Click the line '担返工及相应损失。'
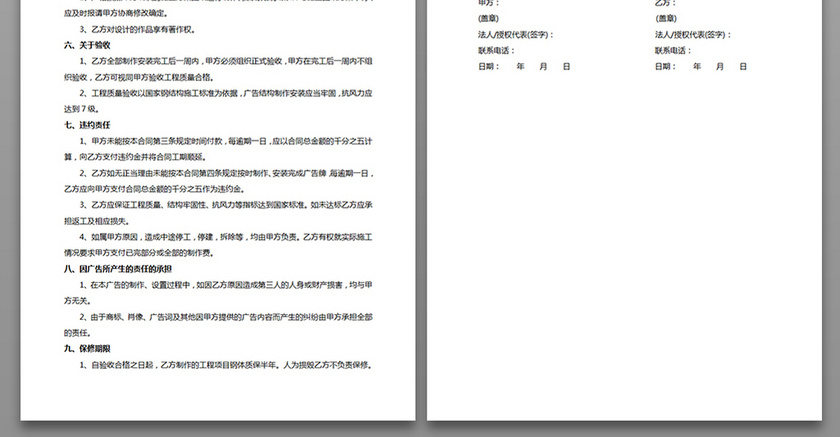 [x=97, y=221]
